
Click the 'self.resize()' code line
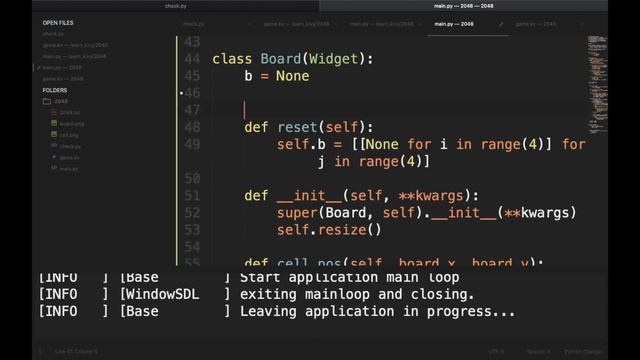click(329, 230)
